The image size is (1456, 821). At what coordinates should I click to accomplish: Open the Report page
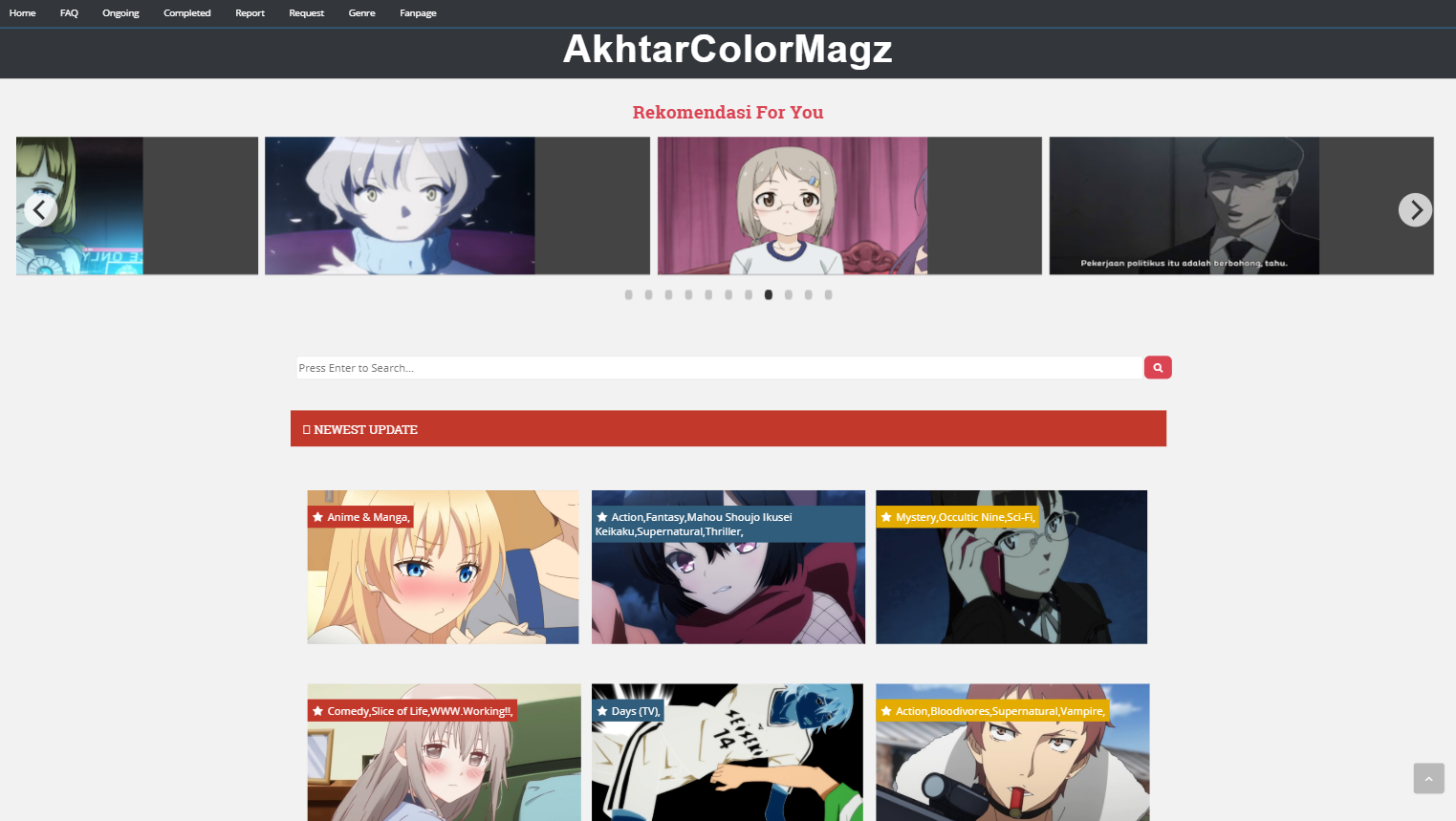pos(250,13)
